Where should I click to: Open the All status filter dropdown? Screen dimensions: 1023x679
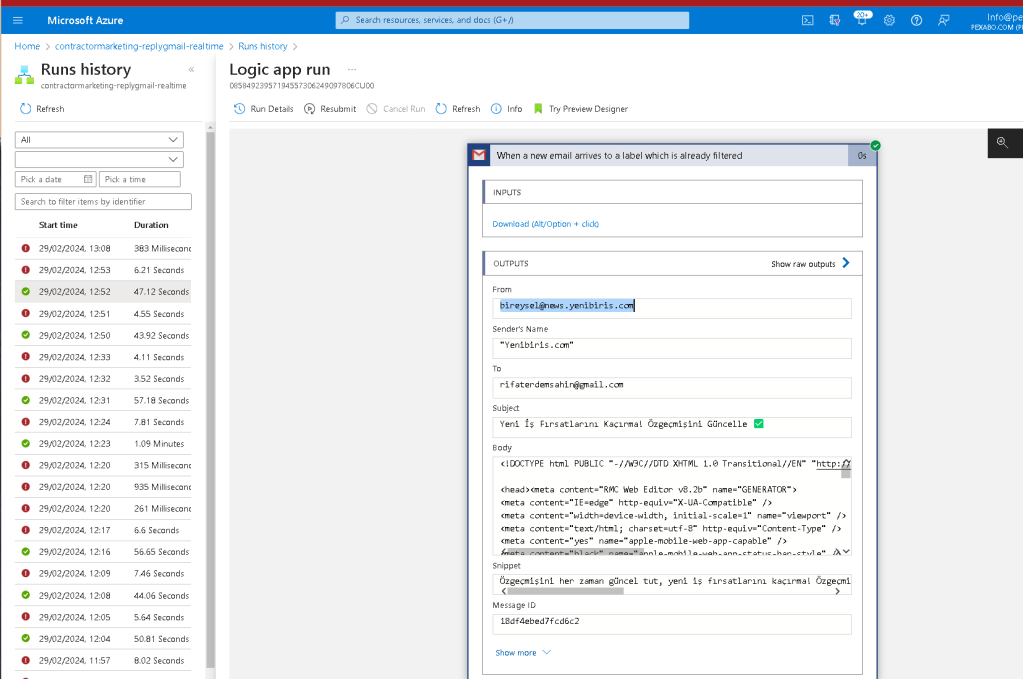point(99,140)
